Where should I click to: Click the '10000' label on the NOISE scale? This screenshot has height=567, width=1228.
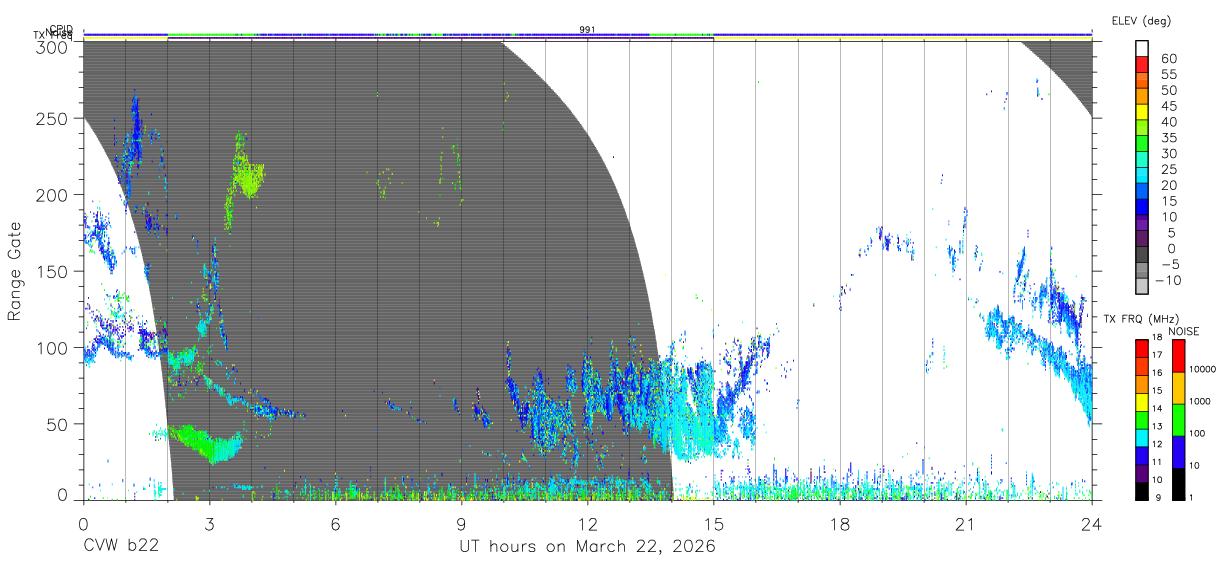click(1205, 369)
